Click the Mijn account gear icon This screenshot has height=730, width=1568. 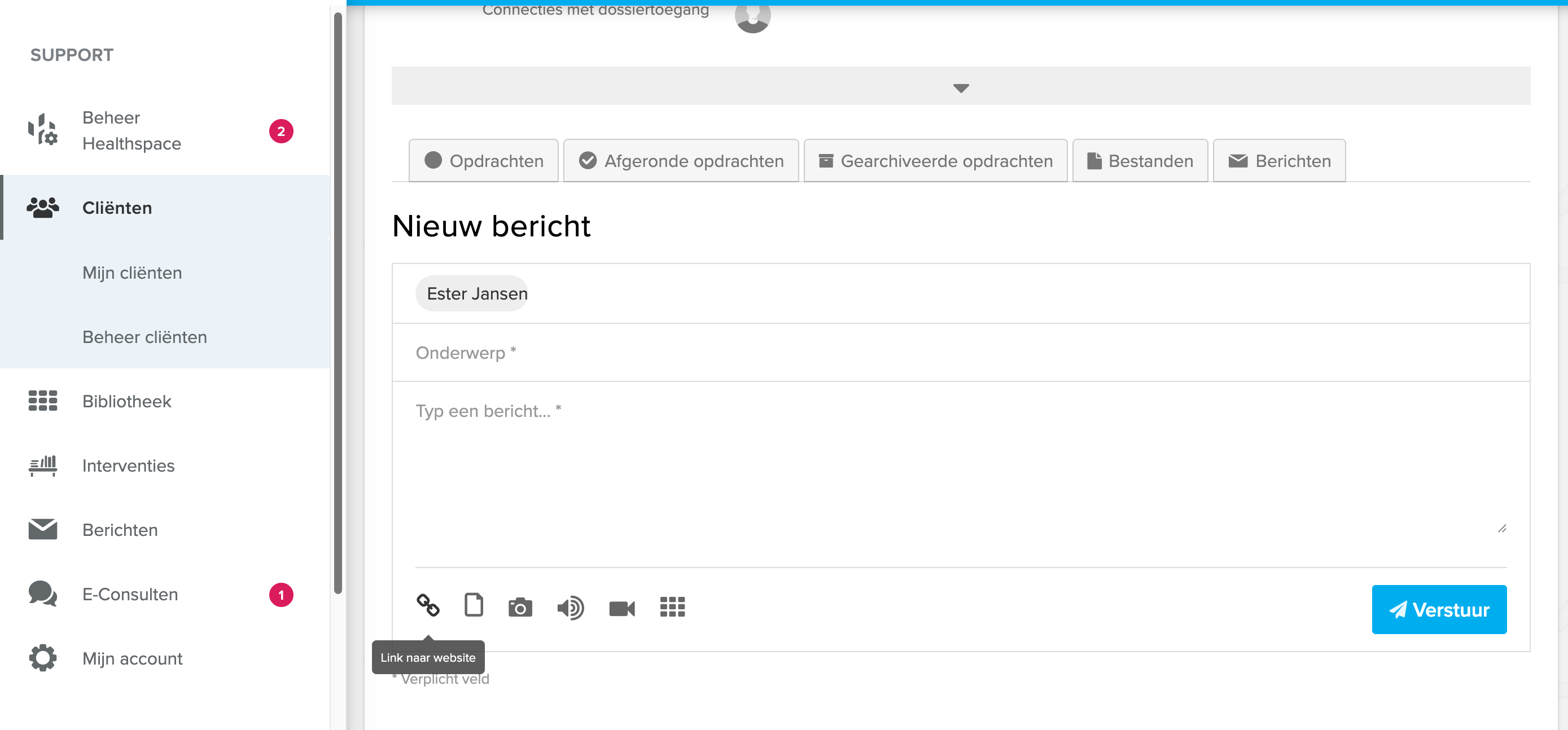(42, 658)
